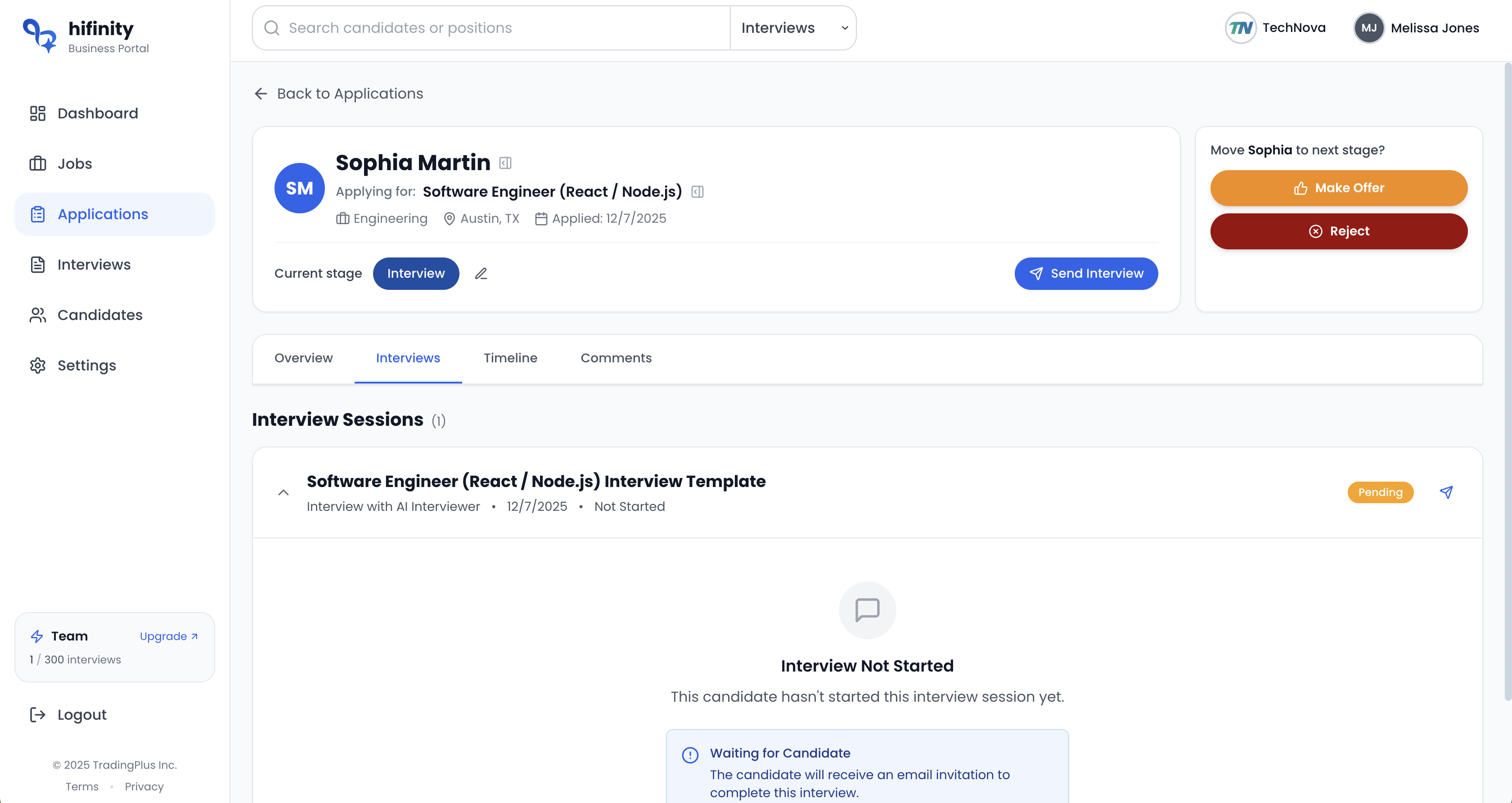Open the Dashboard sidebar icon
Image resolution: width=1512 pixels, height=803 pixels.
click(x=37, y=113)
